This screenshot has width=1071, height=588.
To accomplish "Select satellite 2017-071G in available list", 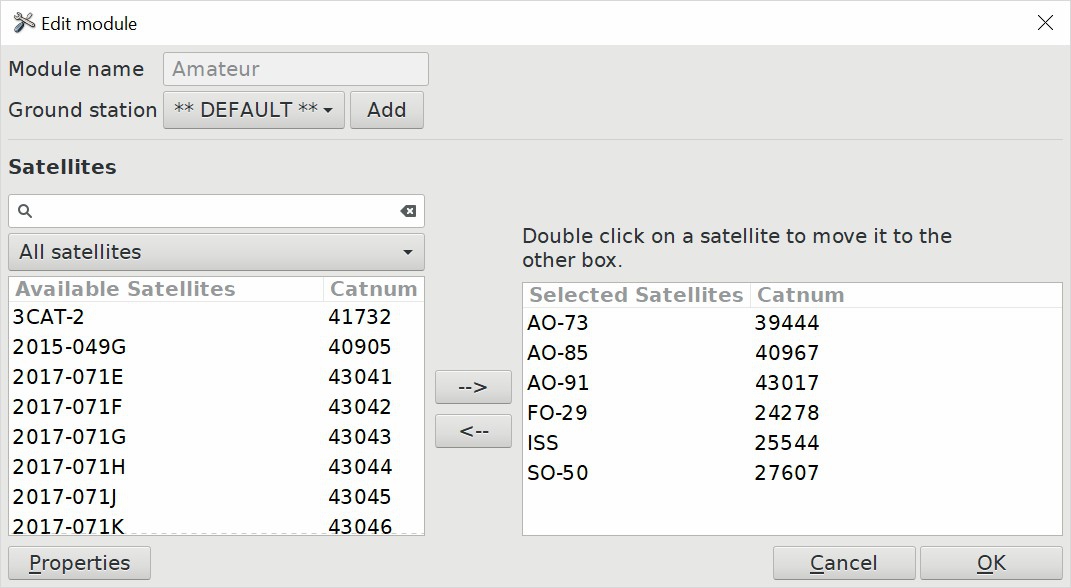I will (70, 437).
